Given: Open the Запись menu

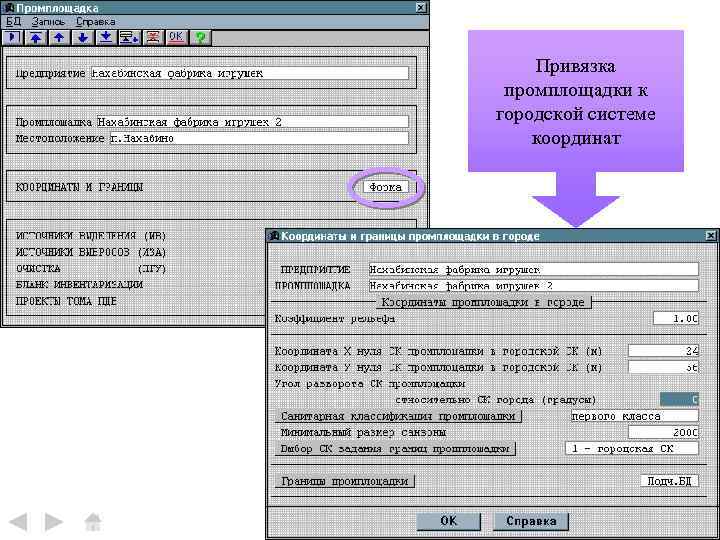Looking at the screenshot, I should tap(48, 22).
